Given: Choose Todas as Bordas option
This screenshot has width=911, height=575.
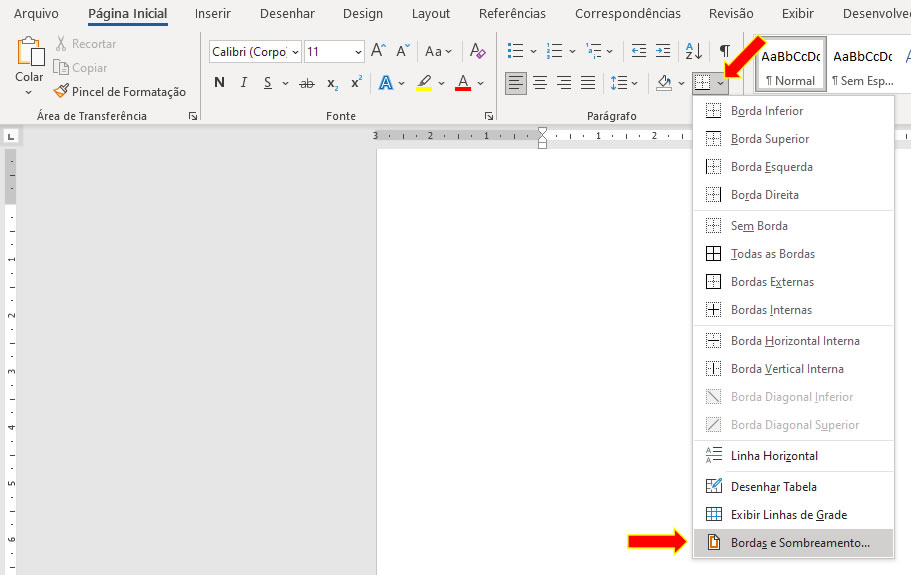Looking at the screenshot, I should (794, 254).
